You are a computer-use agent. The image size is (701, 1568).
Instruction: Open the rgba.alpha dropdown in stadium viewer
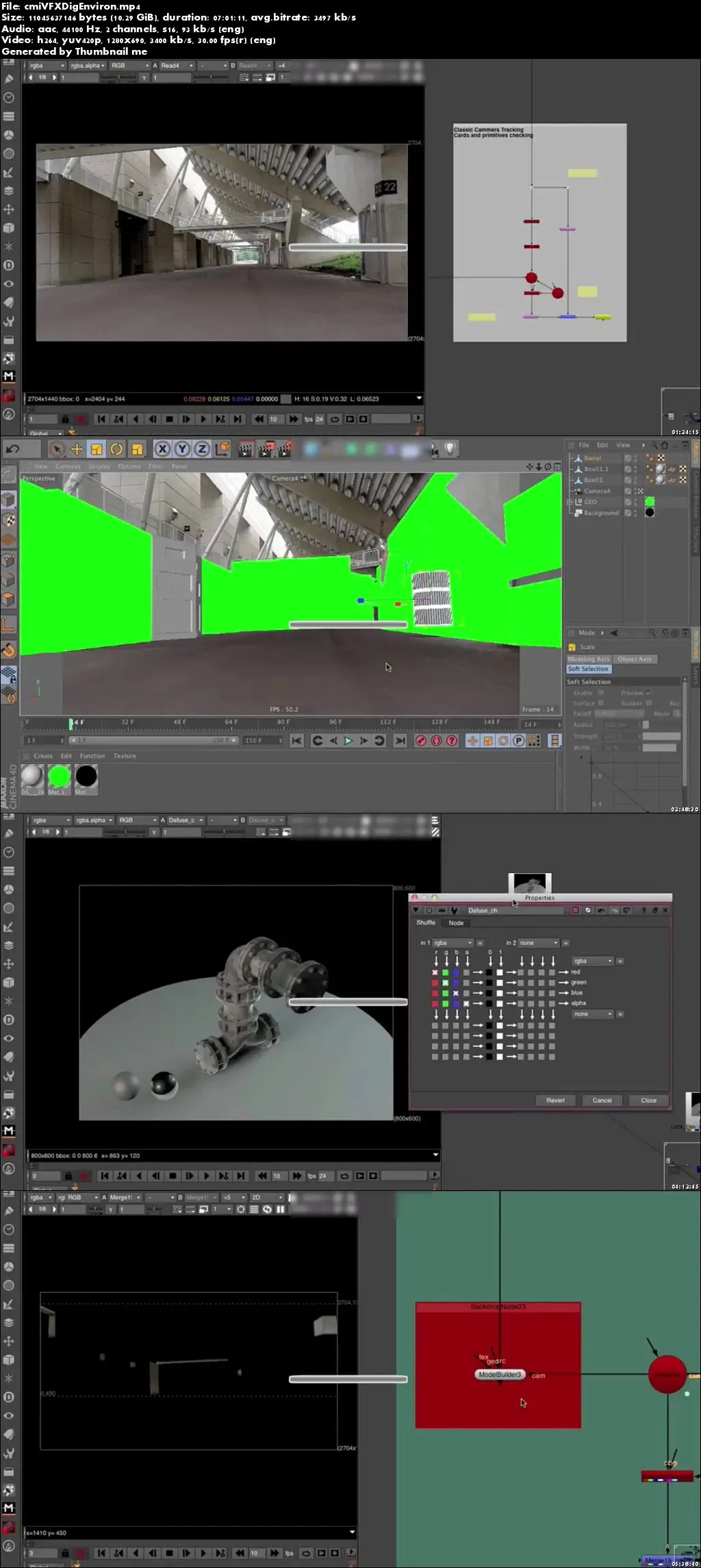87,66
